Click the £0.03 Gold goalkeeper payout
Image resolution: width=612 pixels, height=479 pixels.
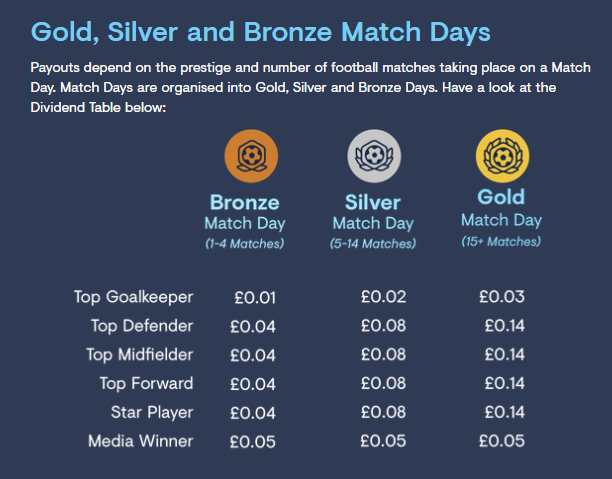pyautogui.click(x=502, y=297)
